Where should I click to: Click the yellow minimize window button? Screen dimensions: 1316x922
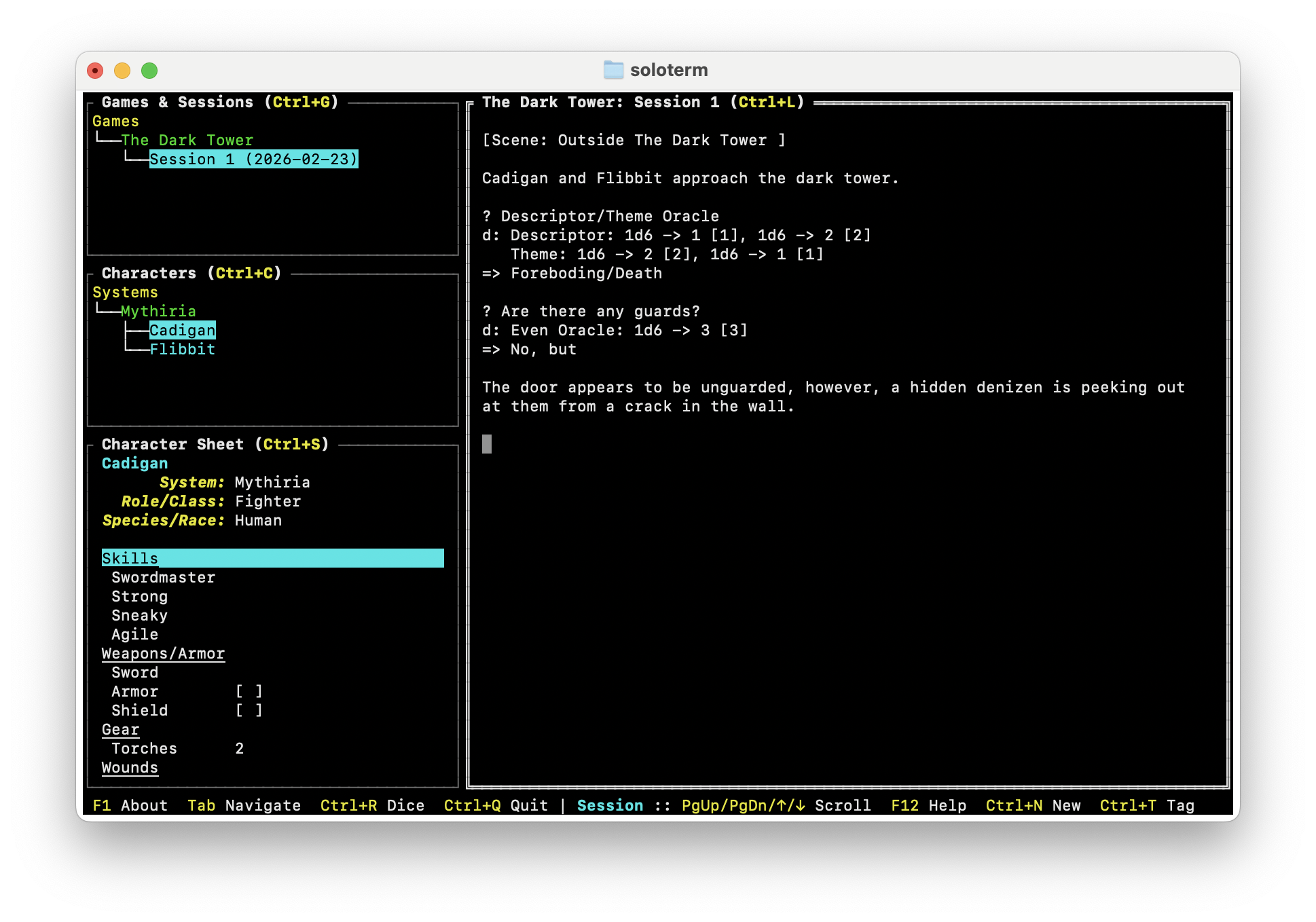click(x=122, y=71)
